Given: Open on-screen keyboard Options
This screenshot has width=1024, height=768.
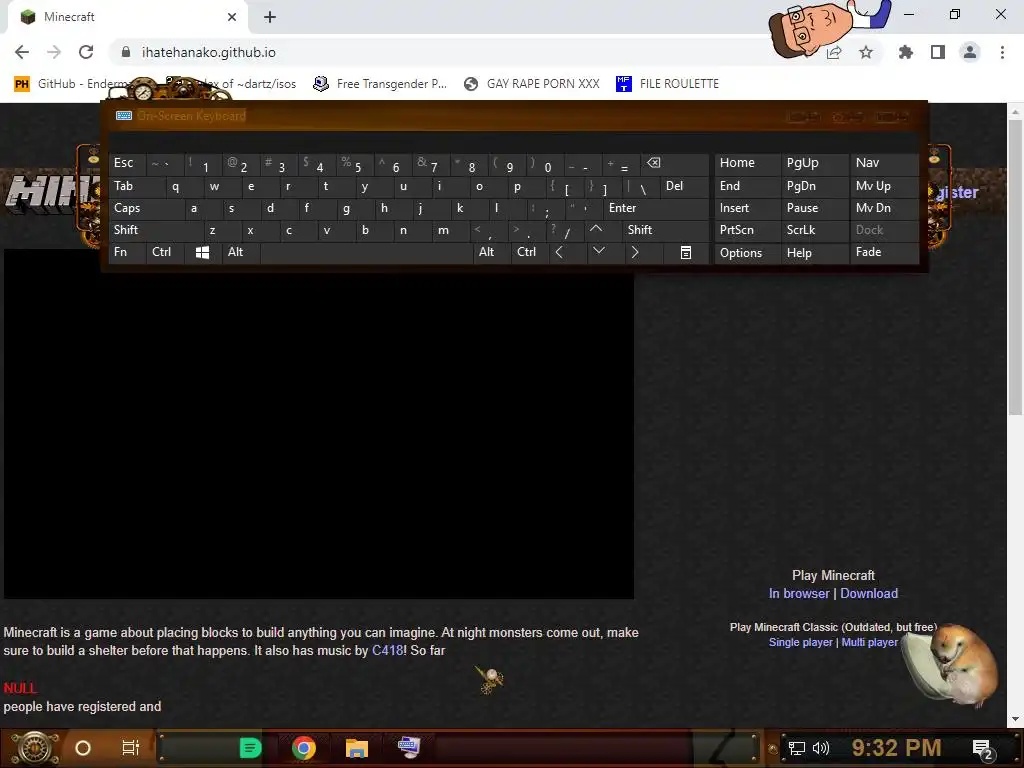Looking at the screenshot, I should [747, 253].
